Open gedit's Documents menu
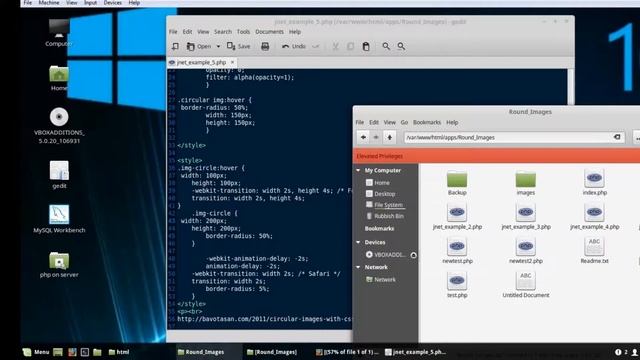 click(x=269, y=31)
